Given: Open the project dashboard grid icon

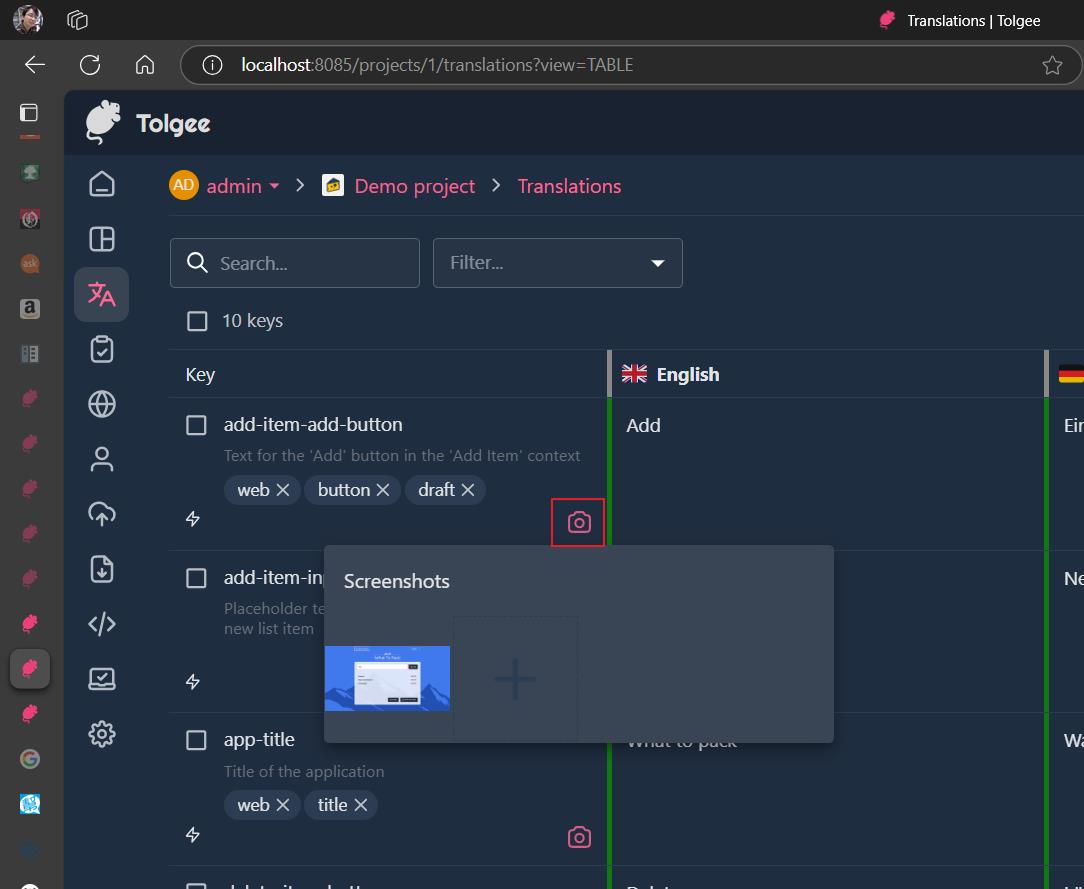Looking at the screenshot, I should point(102,239).
